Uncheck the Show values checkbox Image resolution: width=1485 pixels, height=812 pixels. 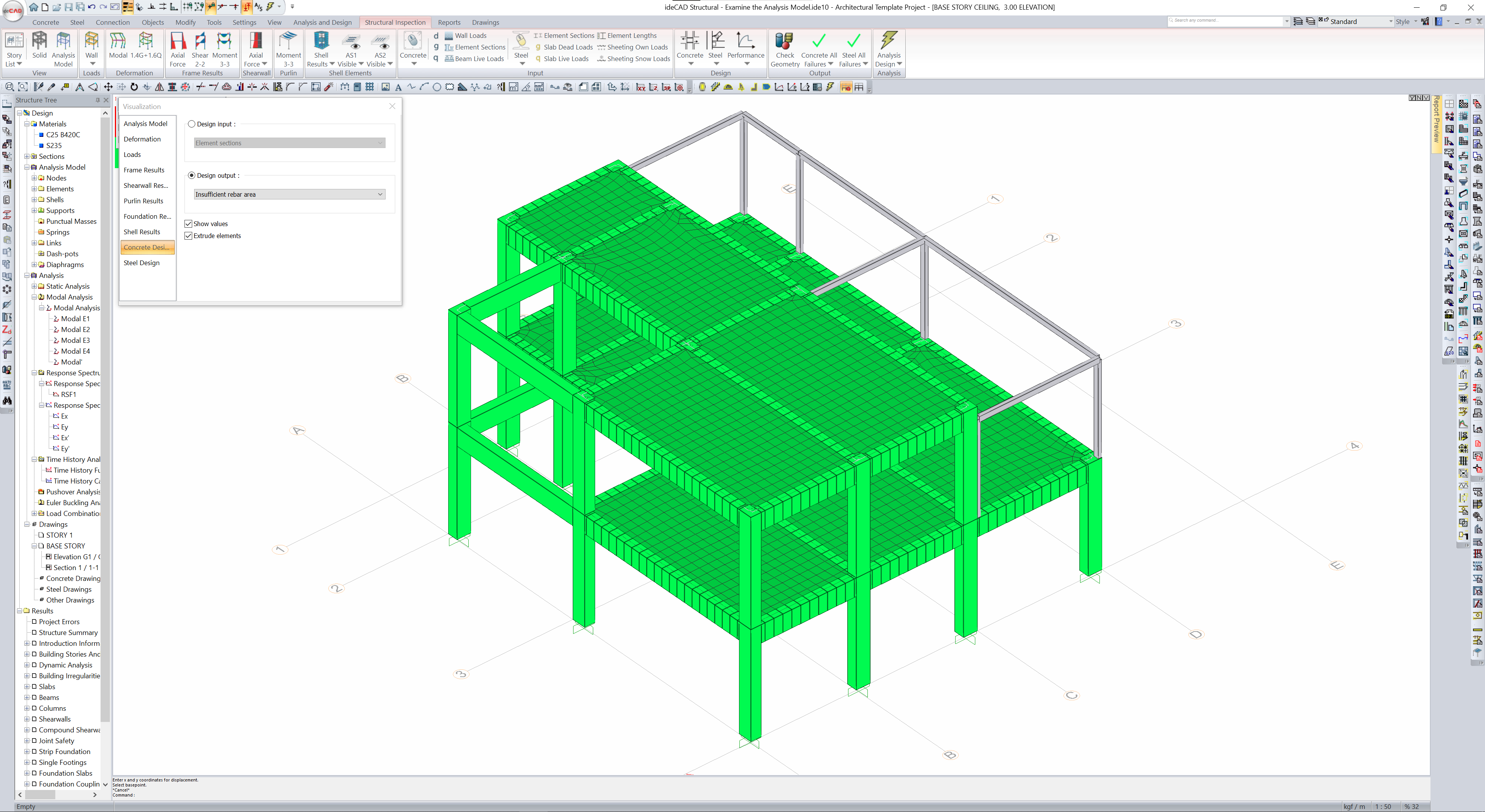click(188, 224)
